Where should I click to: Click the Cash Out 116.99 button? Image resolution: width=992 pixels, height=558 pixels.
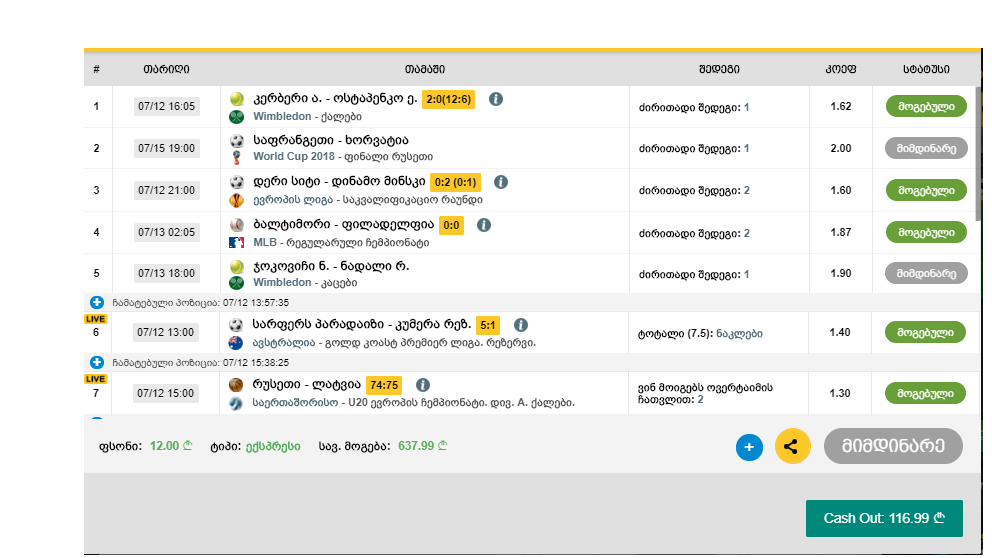tap(884, 518)
